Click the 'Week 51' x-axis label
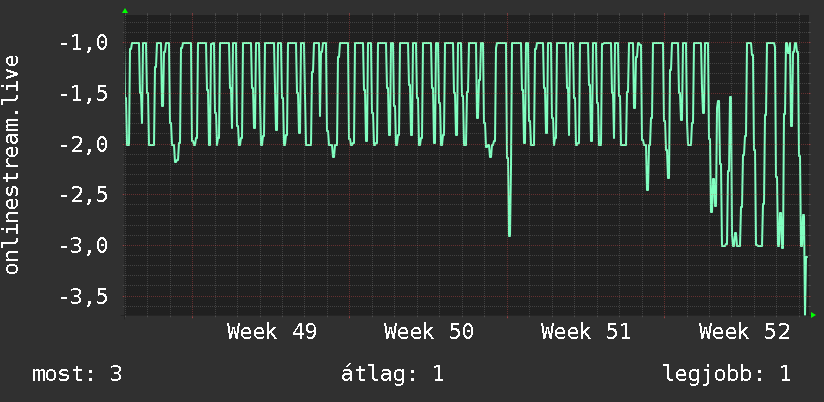Screen dimensions: 824x402 point(586,332)
